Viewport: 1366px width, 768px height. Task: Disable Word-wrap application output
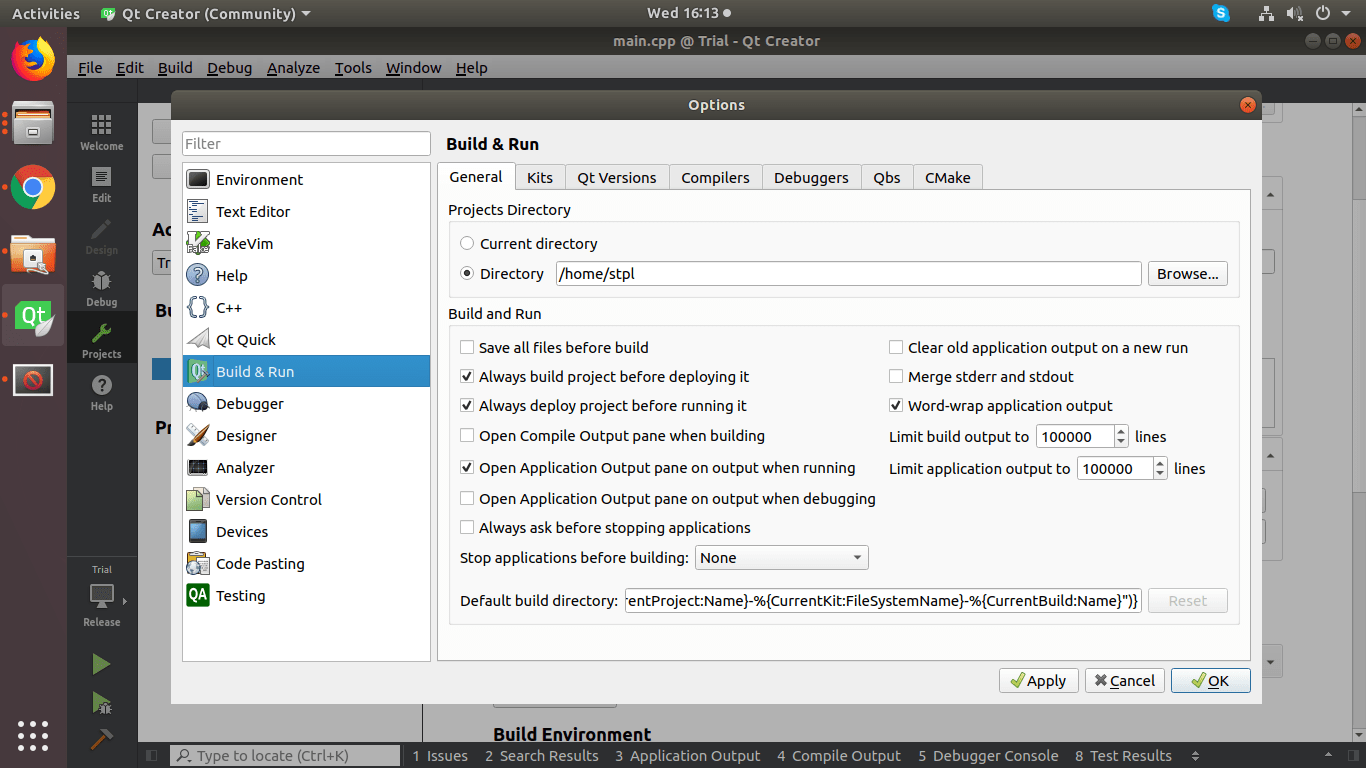click(x=896, y=405)
